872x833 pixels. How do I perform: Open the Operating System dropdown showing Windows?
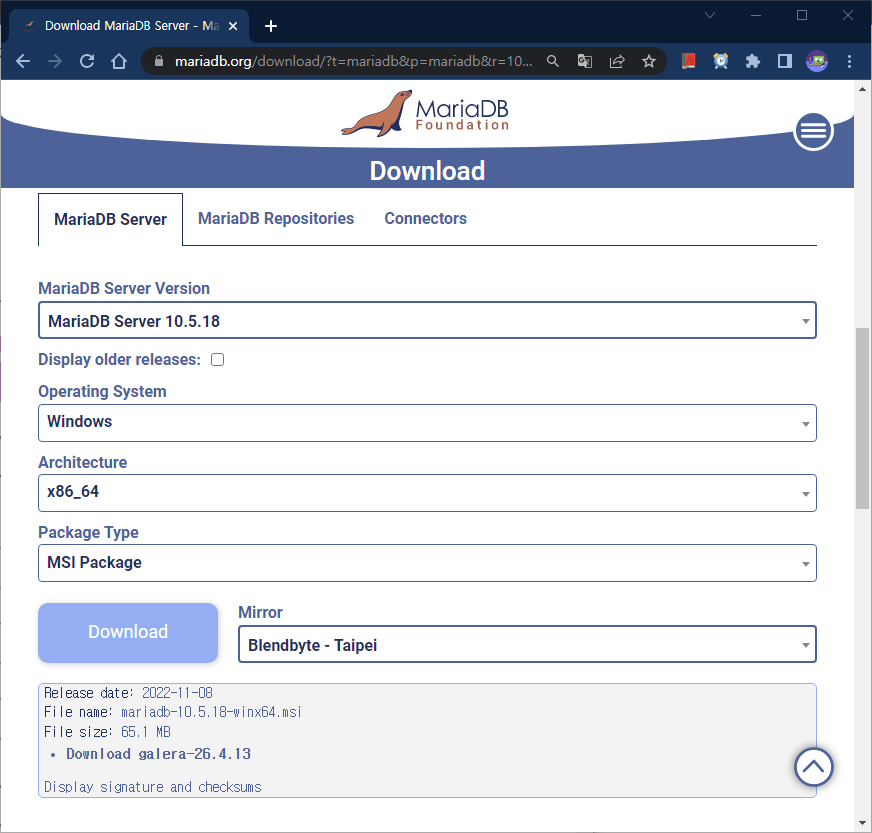coord(427,423)
